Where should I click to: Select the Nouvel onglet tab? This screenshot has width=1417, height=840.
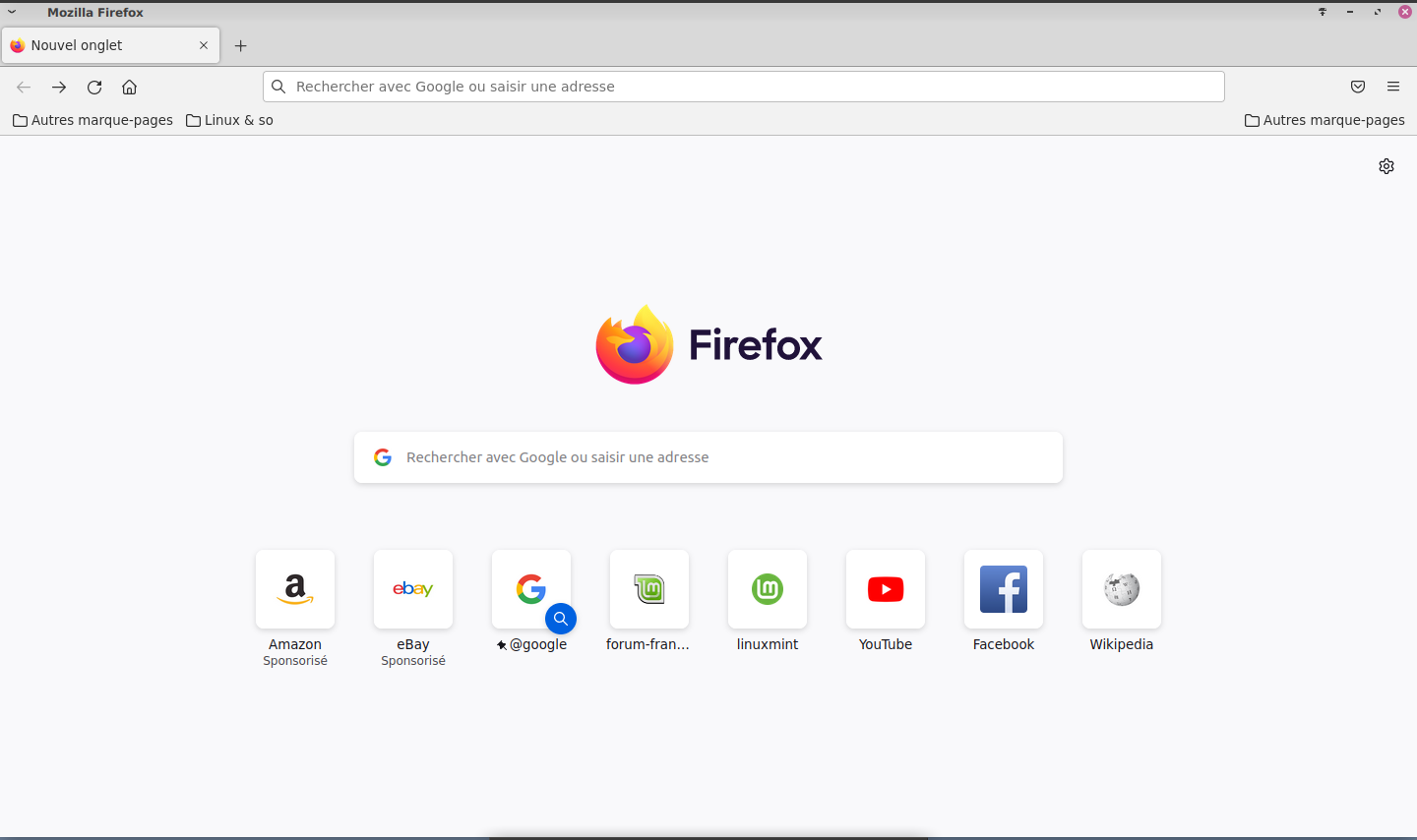click(111, 45)
